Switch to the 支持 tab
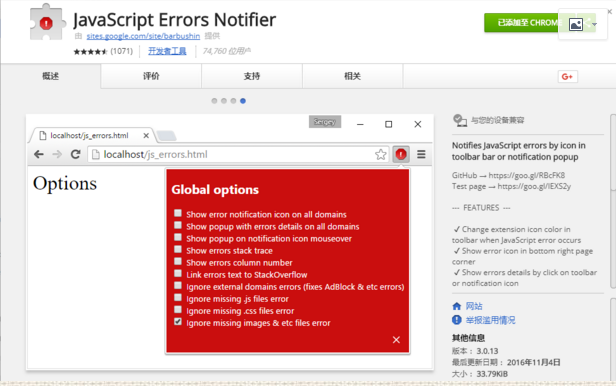The width and height of the screenshot is (616, 386). [252, 76]
